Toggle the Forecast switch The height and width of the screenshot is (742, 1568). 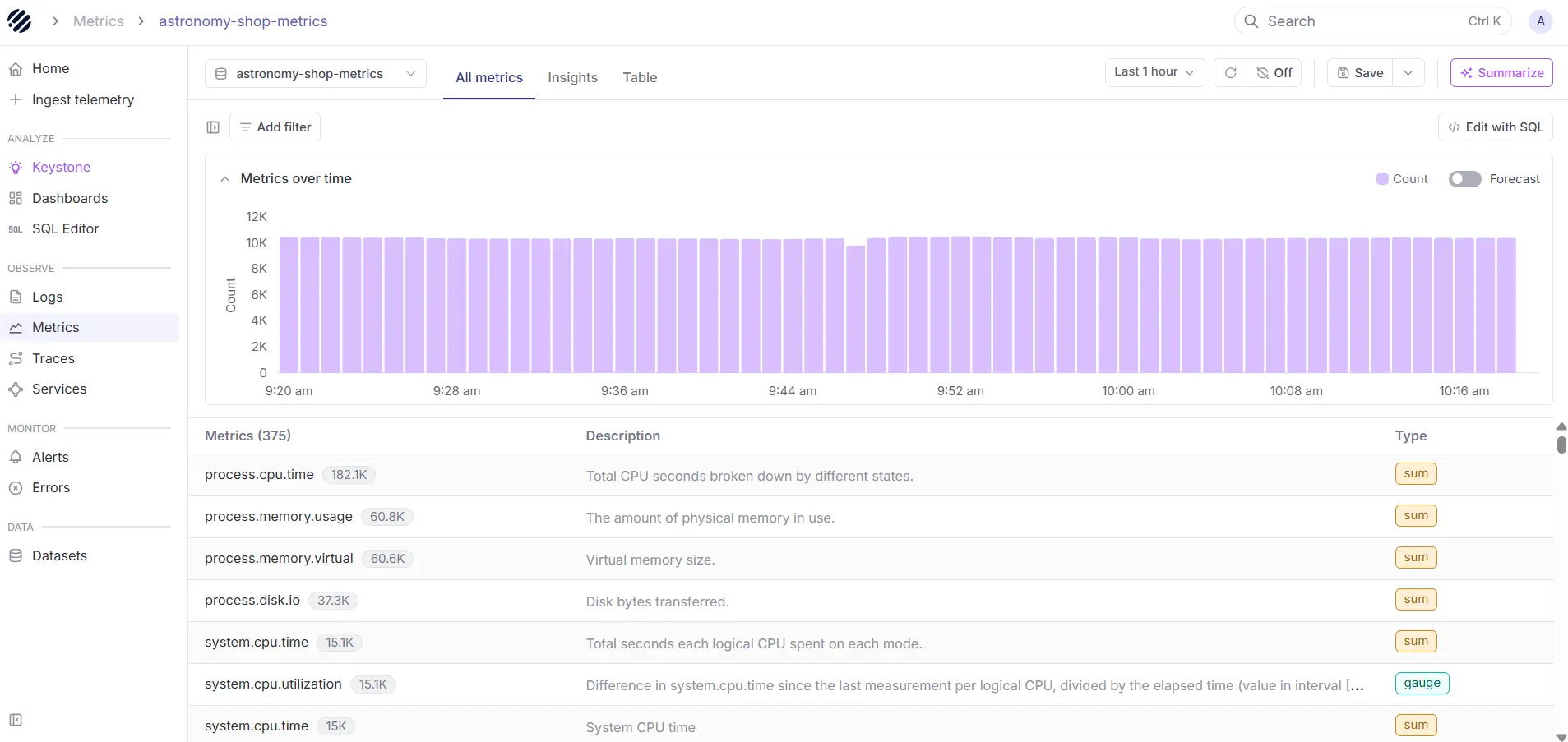pyautogui.click(x=1464, y=179)
